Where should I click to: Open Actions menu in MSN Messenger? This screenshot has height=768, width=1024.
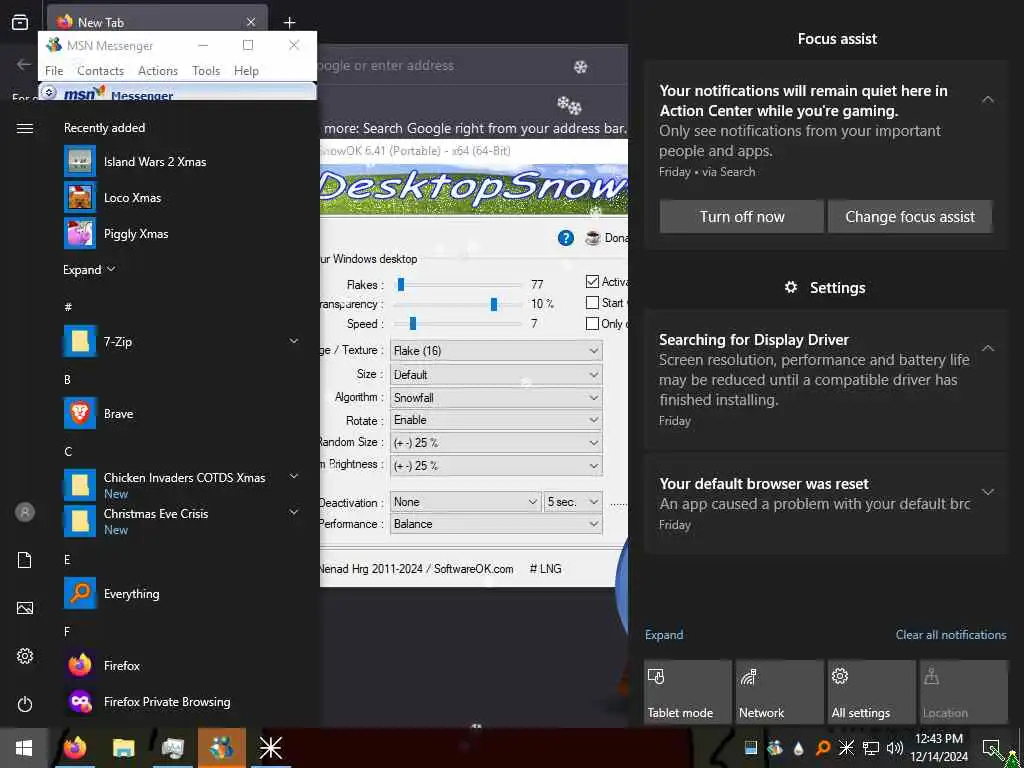pos(158,71)
